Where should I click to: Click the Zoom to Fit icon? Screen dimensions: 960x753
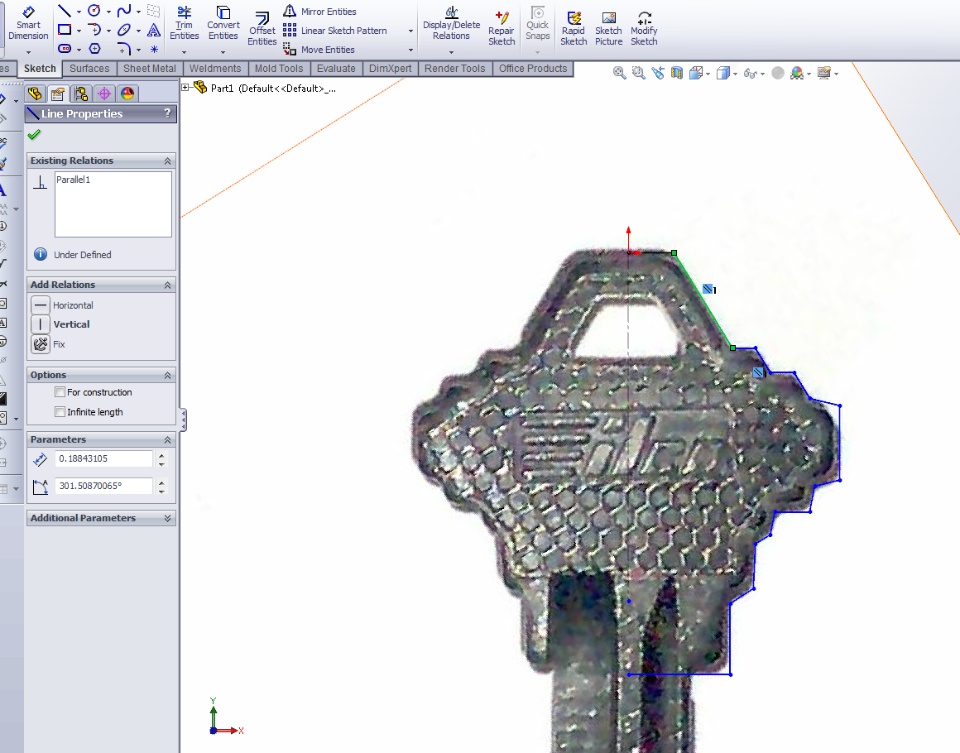pyautogui.click(x=620, y=73)
